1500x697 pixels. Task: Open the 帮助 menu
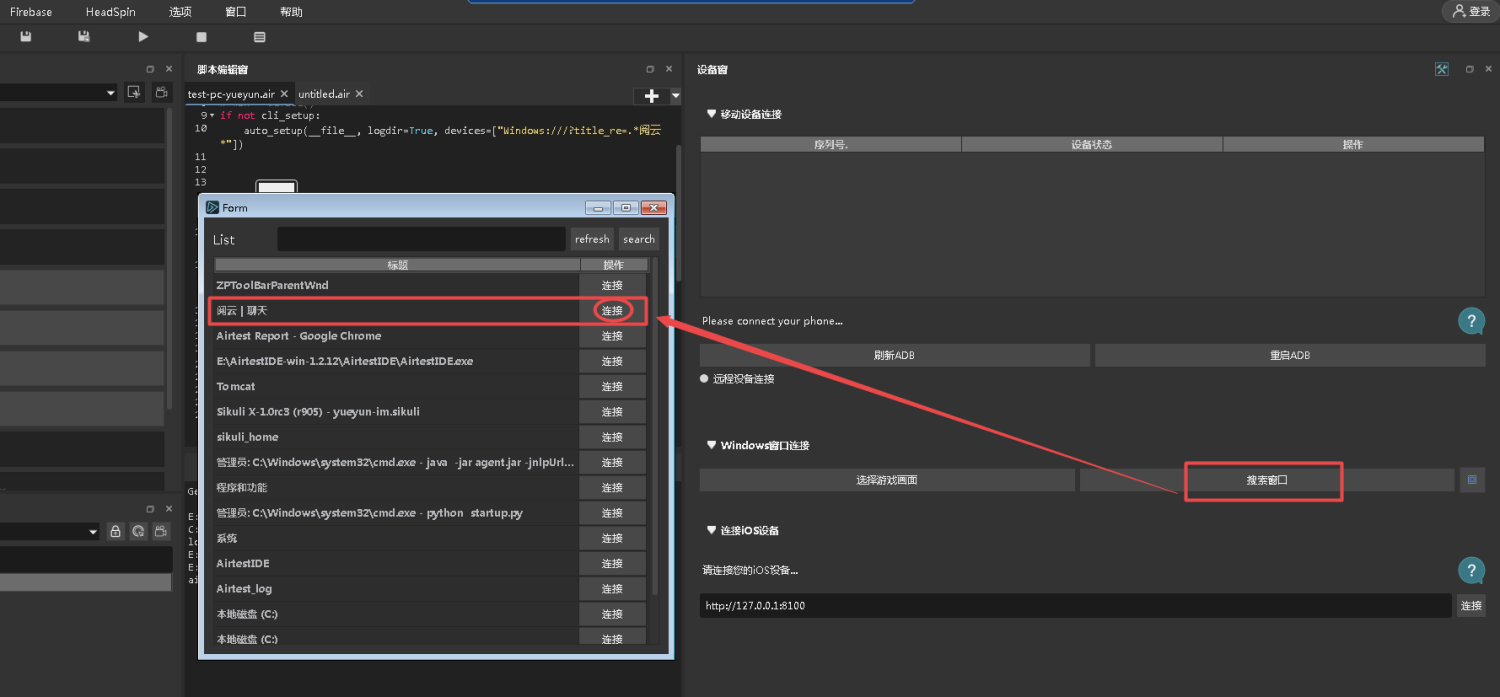point(291,12)
